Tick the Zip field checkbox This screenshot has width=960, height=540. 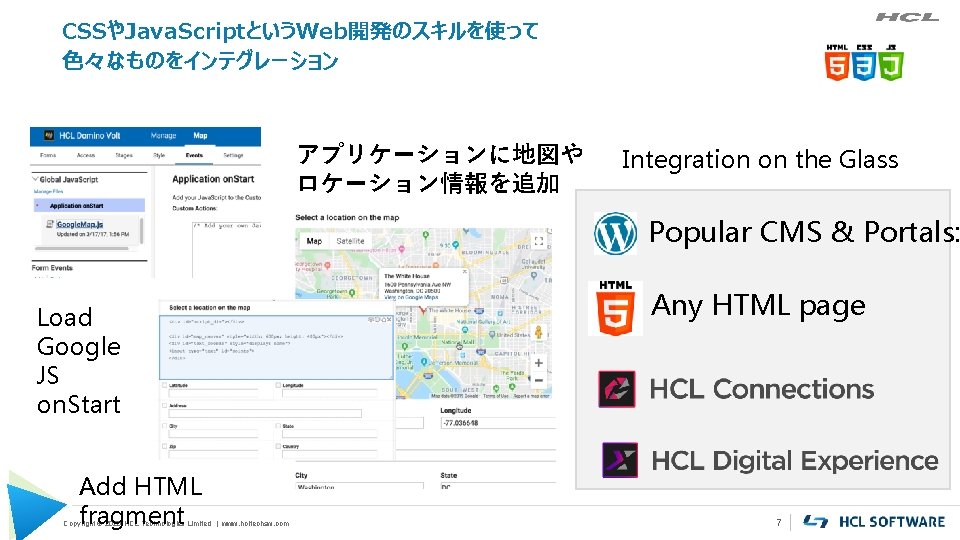[x=164, y=446]
